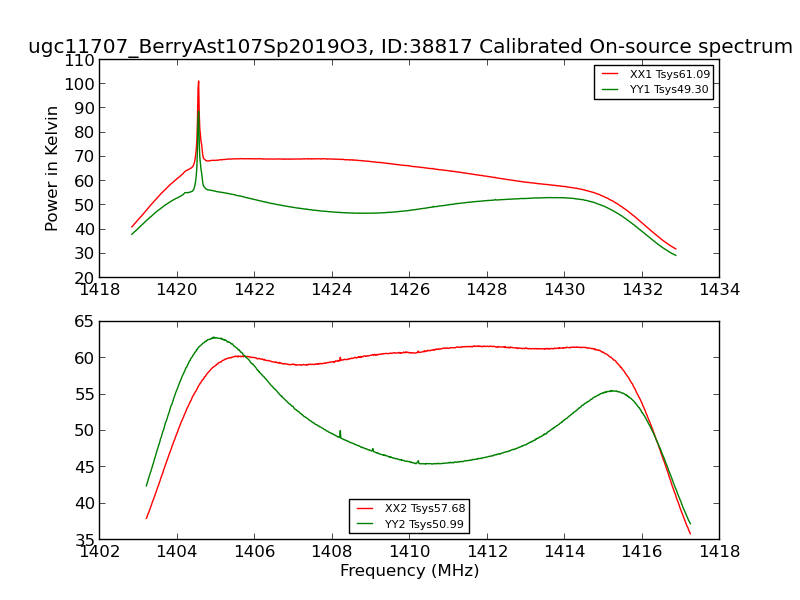This screenshot has height=600, width=800.
Task: Click the 1404 tick label on lower plot
Action: tap(177, 552)
